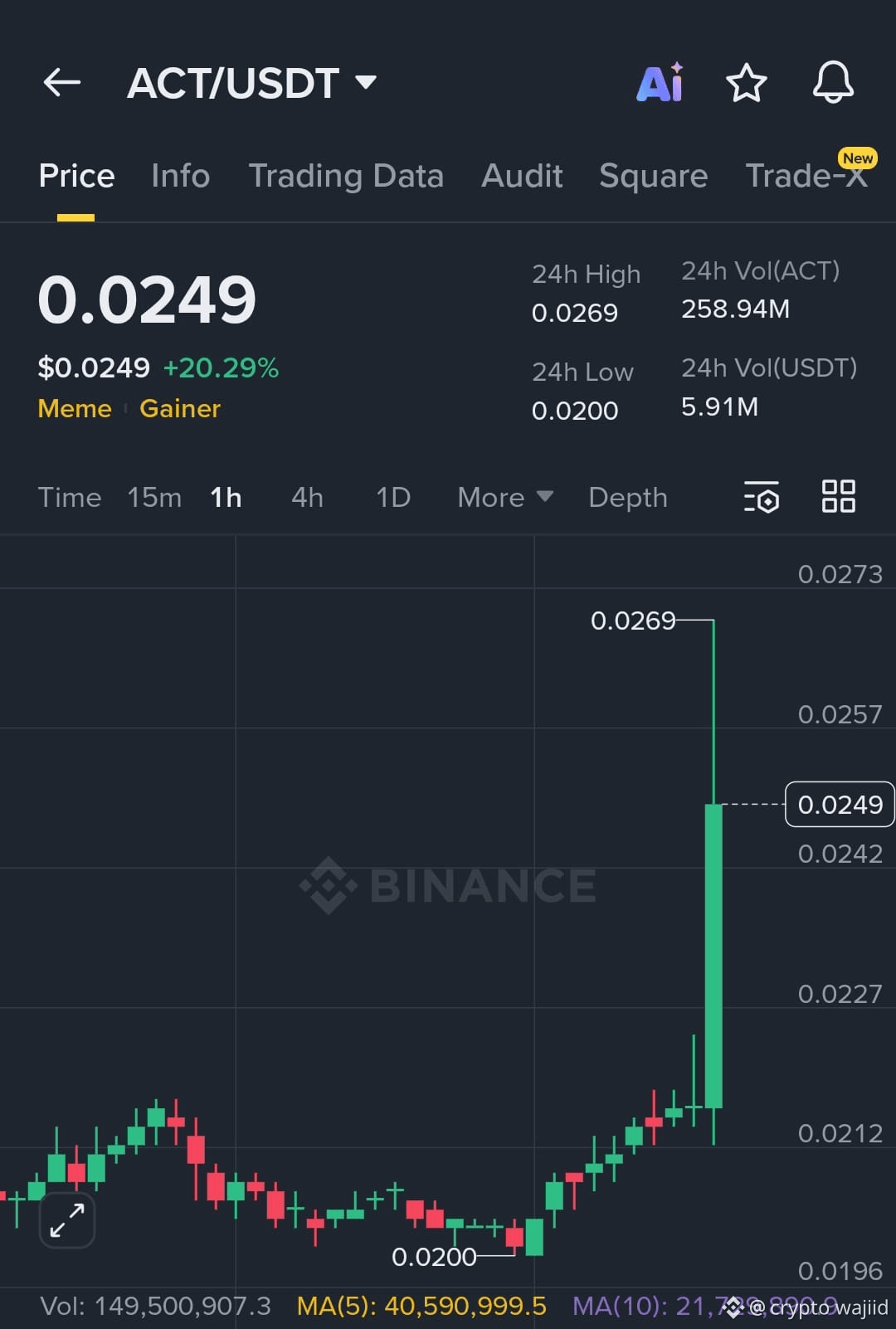Tap the 0.0242 price axis label
Screen dimensions: 896x1329
point(840,854)
